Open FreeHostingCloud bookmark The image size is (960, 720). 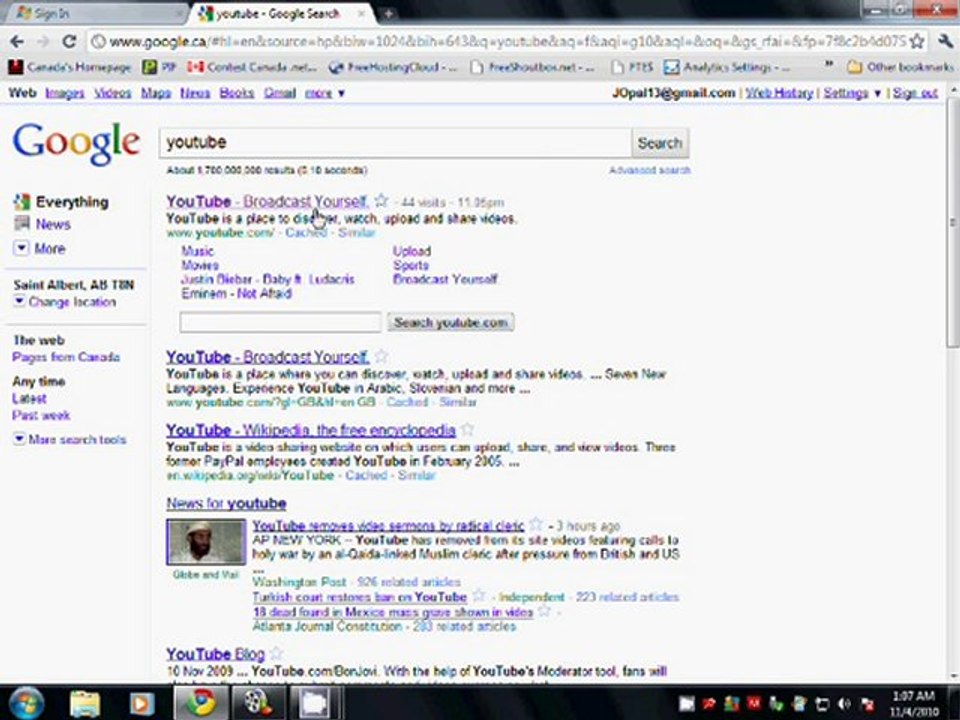pos(392,67)
